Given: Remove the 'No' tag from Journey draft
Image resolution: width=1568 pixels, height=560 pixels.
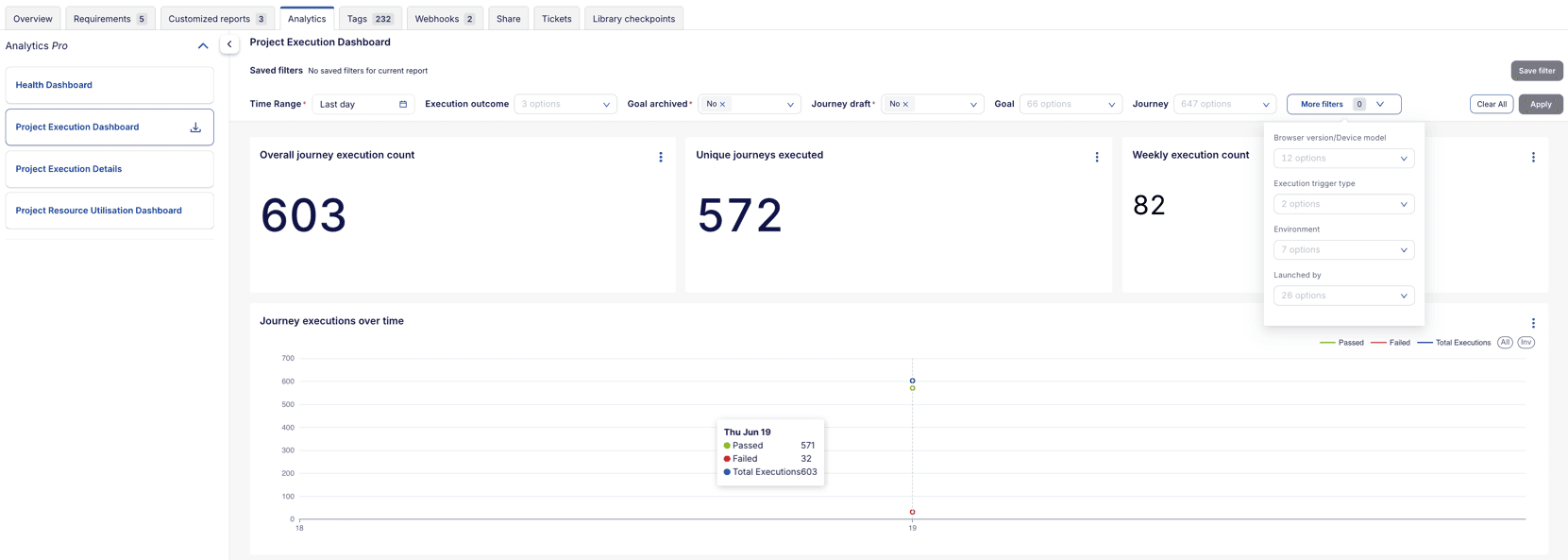Looking at the screenshot, I should coord(905,105).
